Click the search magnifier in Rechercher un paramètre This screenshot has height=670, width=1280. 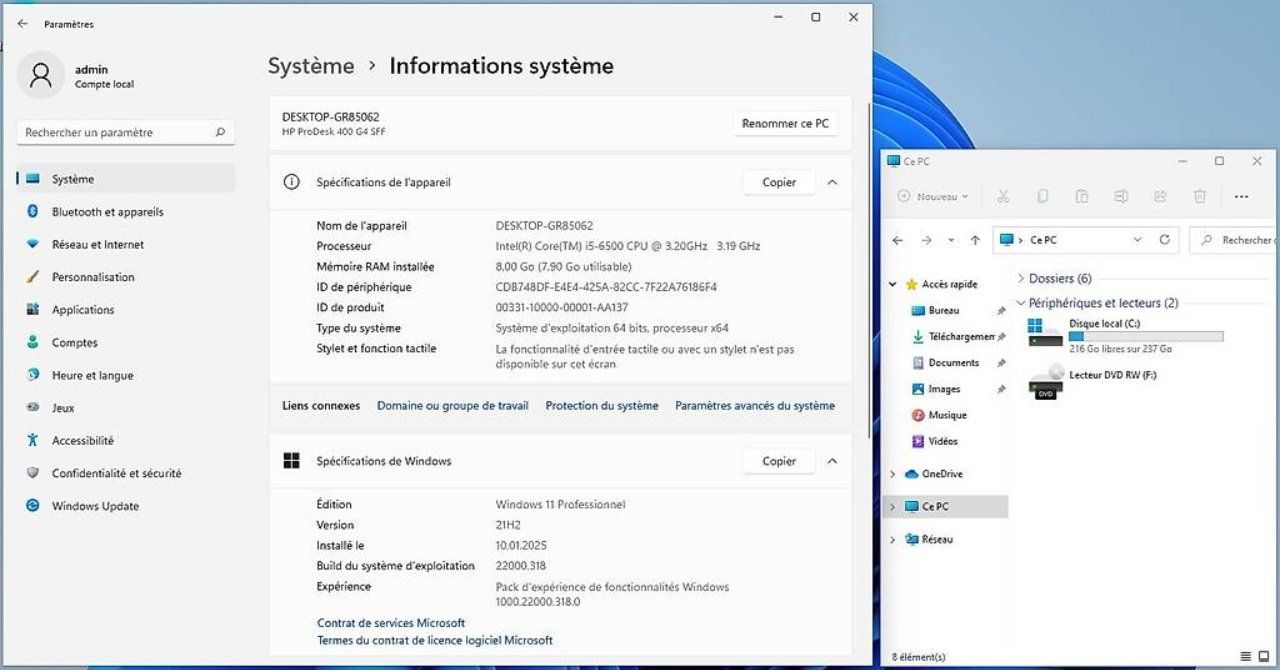(x=220, y=132)
